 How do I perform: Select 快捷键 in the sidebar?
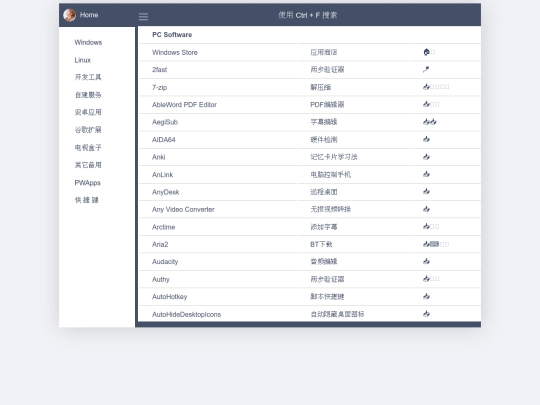(87, 200)
